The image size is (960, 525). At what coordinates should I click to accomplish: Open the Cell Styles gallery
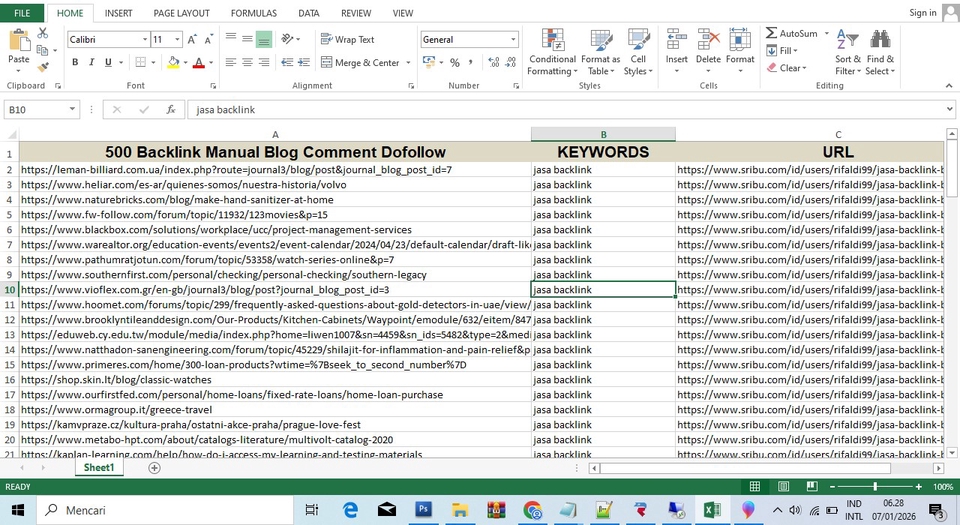(638, 52)
